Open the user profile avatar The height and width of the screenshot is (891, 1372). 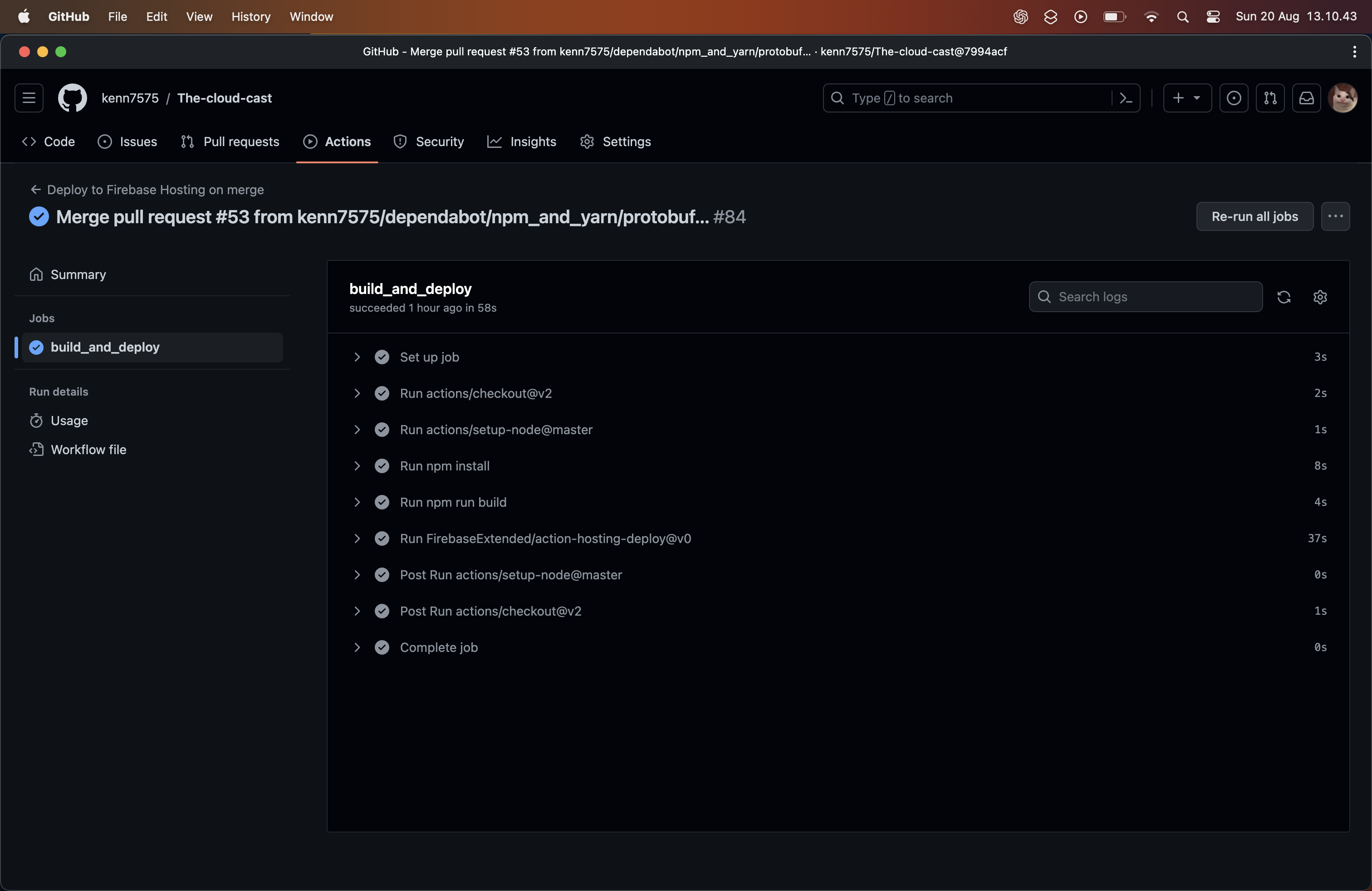click(1343, 98)
